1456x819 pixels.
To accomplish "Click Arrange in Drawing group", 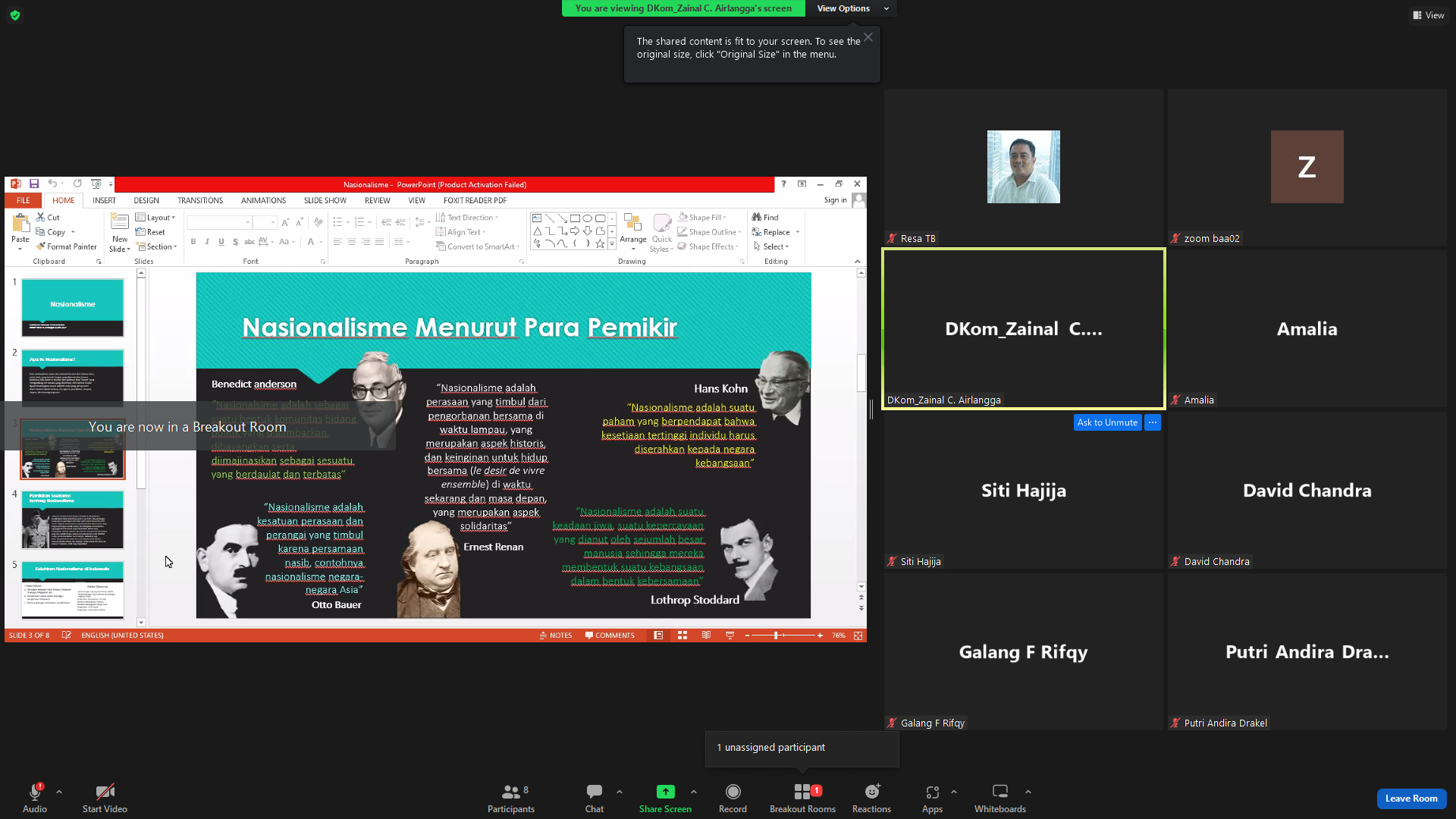I will pos(632,230).
